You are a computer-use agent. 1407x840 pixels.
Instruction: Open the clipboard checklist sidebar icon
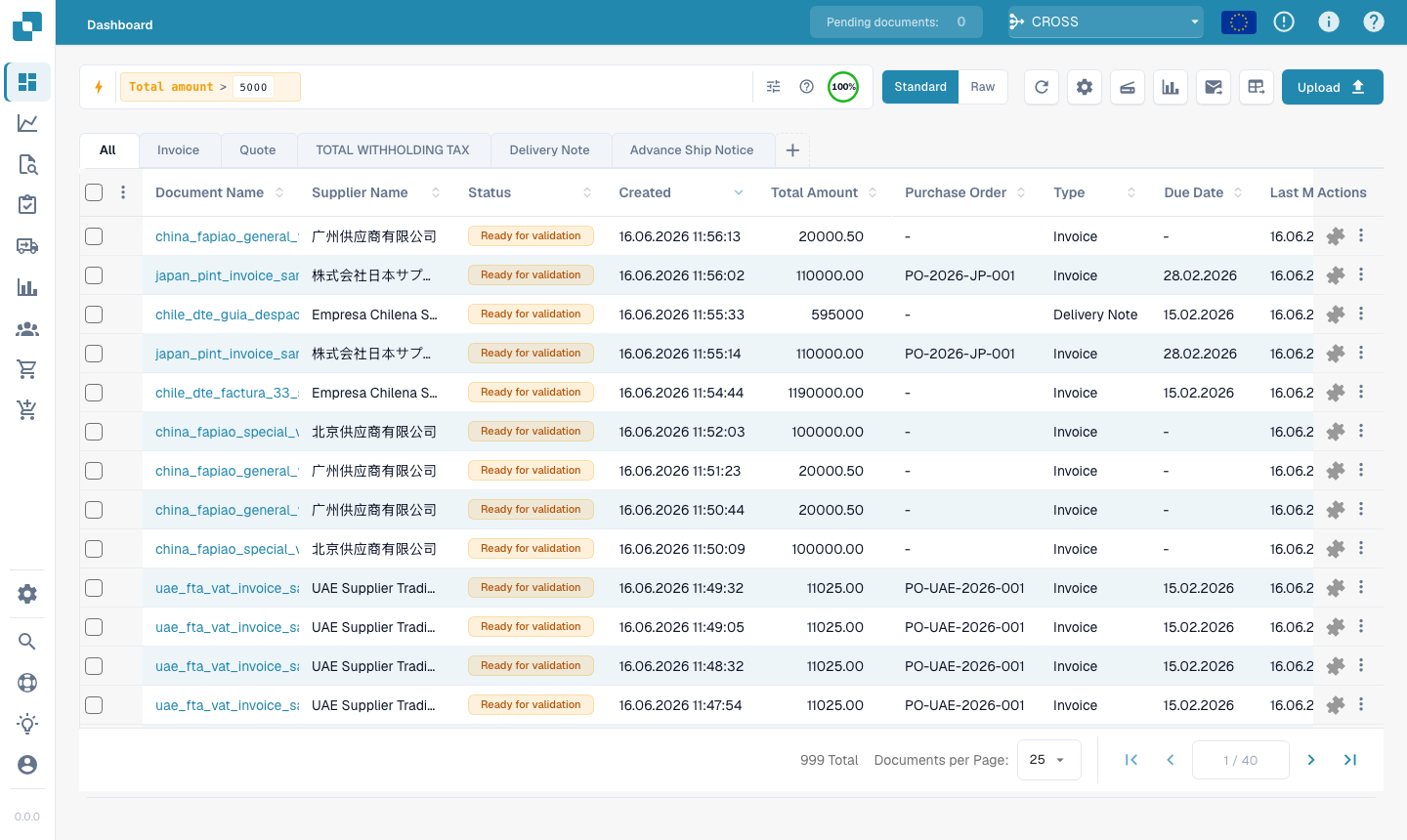pyautogui.click(x=27, y=204)
